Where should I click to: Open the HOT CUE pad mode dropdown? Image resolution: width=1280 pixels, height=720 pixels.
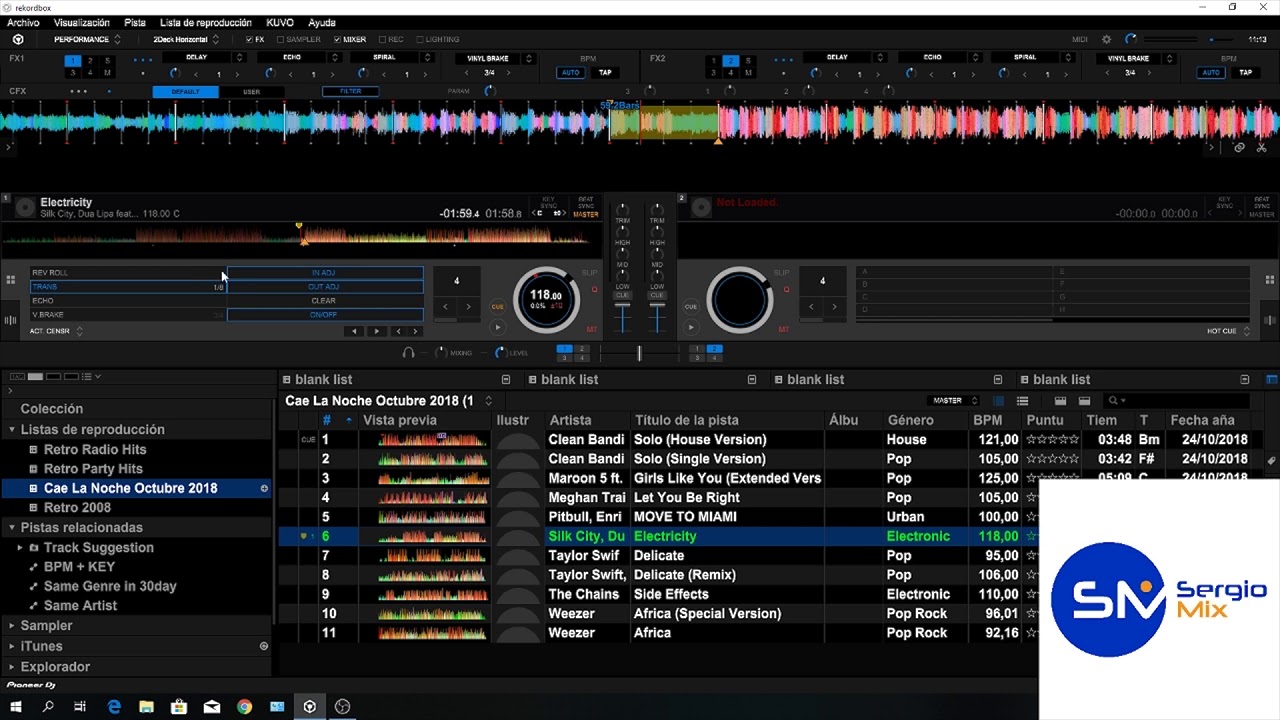pos(1227,331)
